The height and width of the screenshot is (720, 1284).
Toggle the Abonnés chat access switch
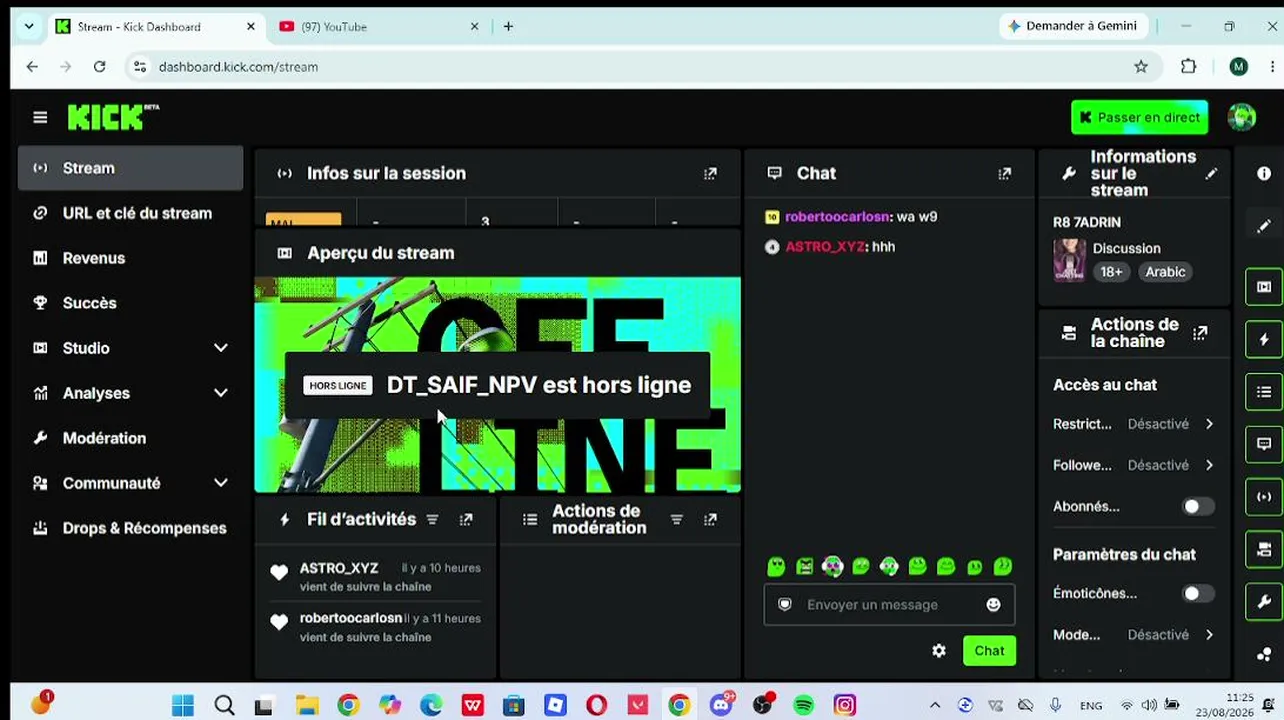(x=1198, y=507)
